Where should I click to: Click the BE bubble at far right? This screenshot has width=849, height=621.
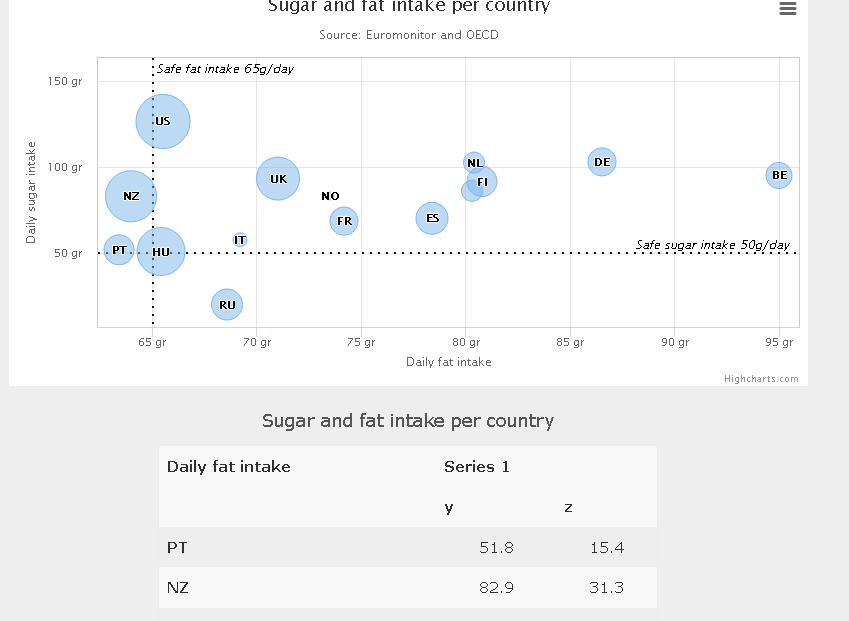point(778,175)
